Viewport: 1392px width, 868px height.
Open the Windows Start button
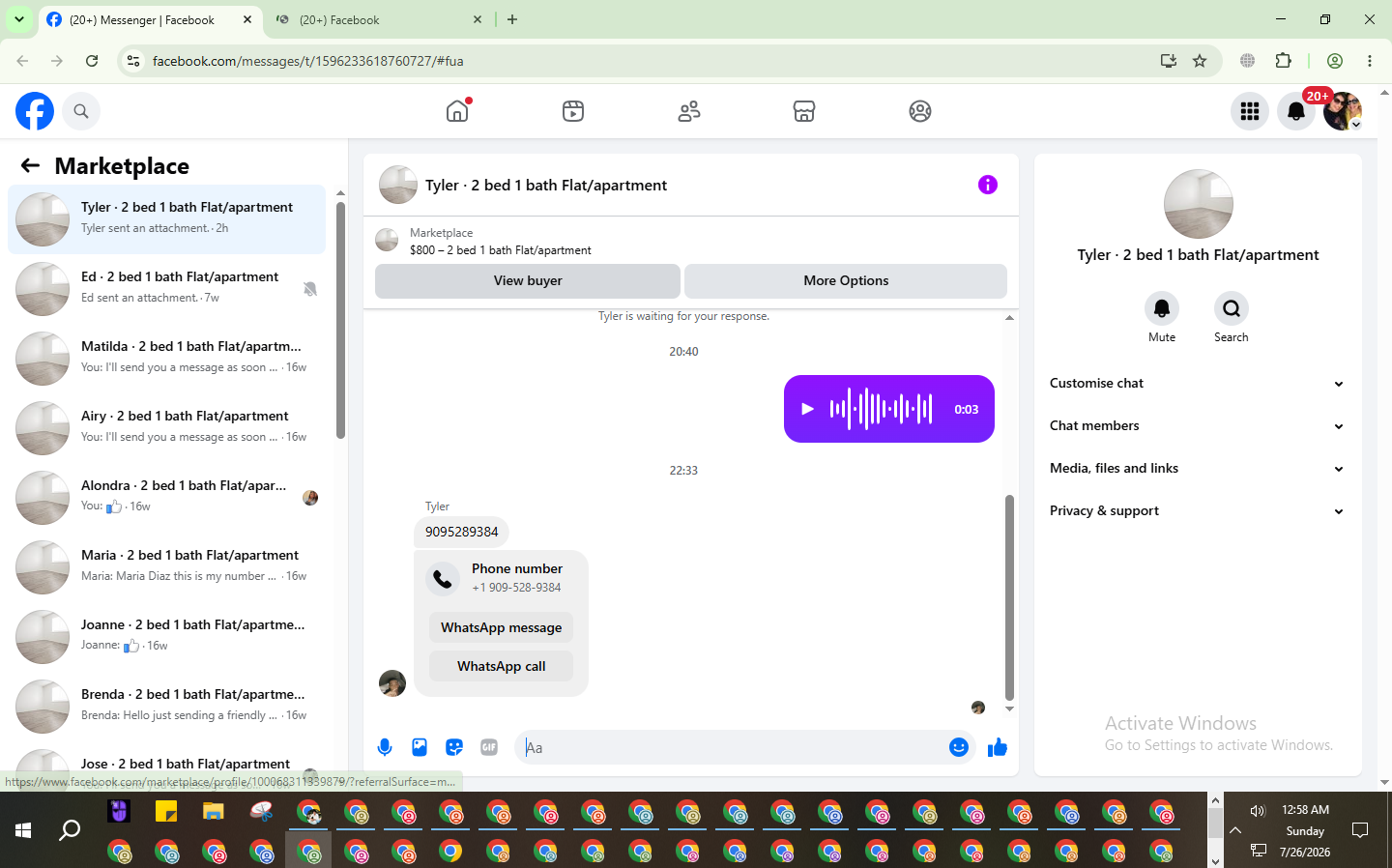(23, 830)
